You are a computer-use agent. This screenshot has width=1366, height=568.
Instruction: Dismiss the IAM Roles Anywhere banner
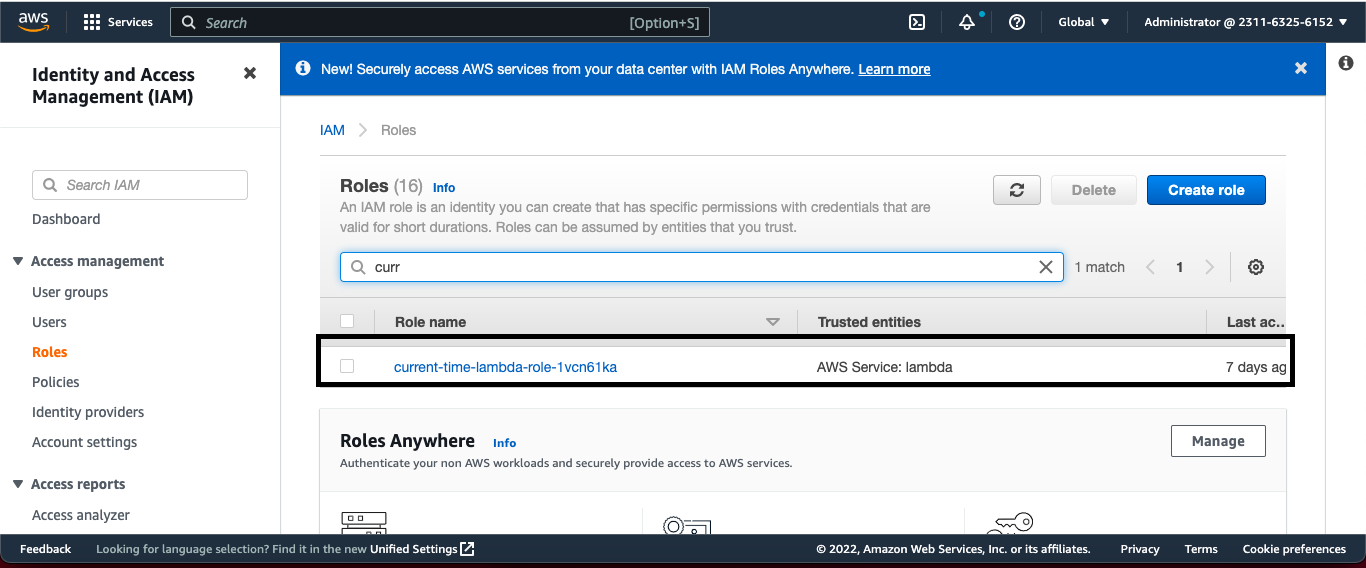(1301, 68)
